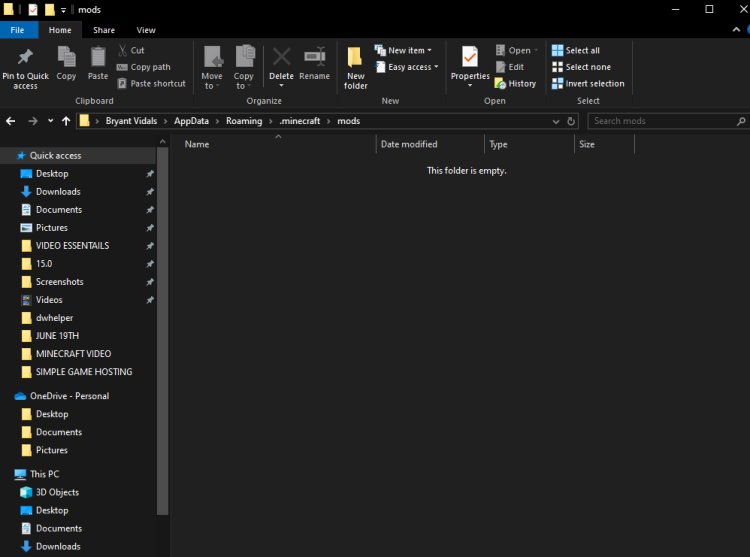Viewport: 750px width, 557px height.
Task: Click Paste shortcut in ribbon
Action: [151, 84]
